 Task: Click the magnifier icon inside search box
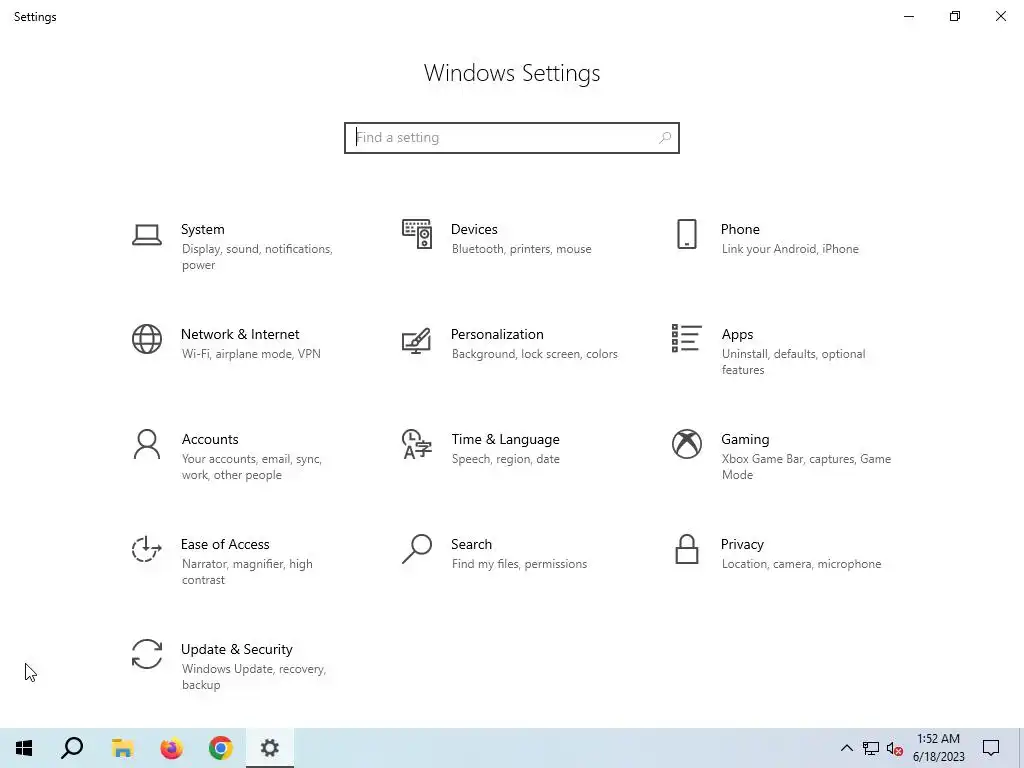coord(665,138)
